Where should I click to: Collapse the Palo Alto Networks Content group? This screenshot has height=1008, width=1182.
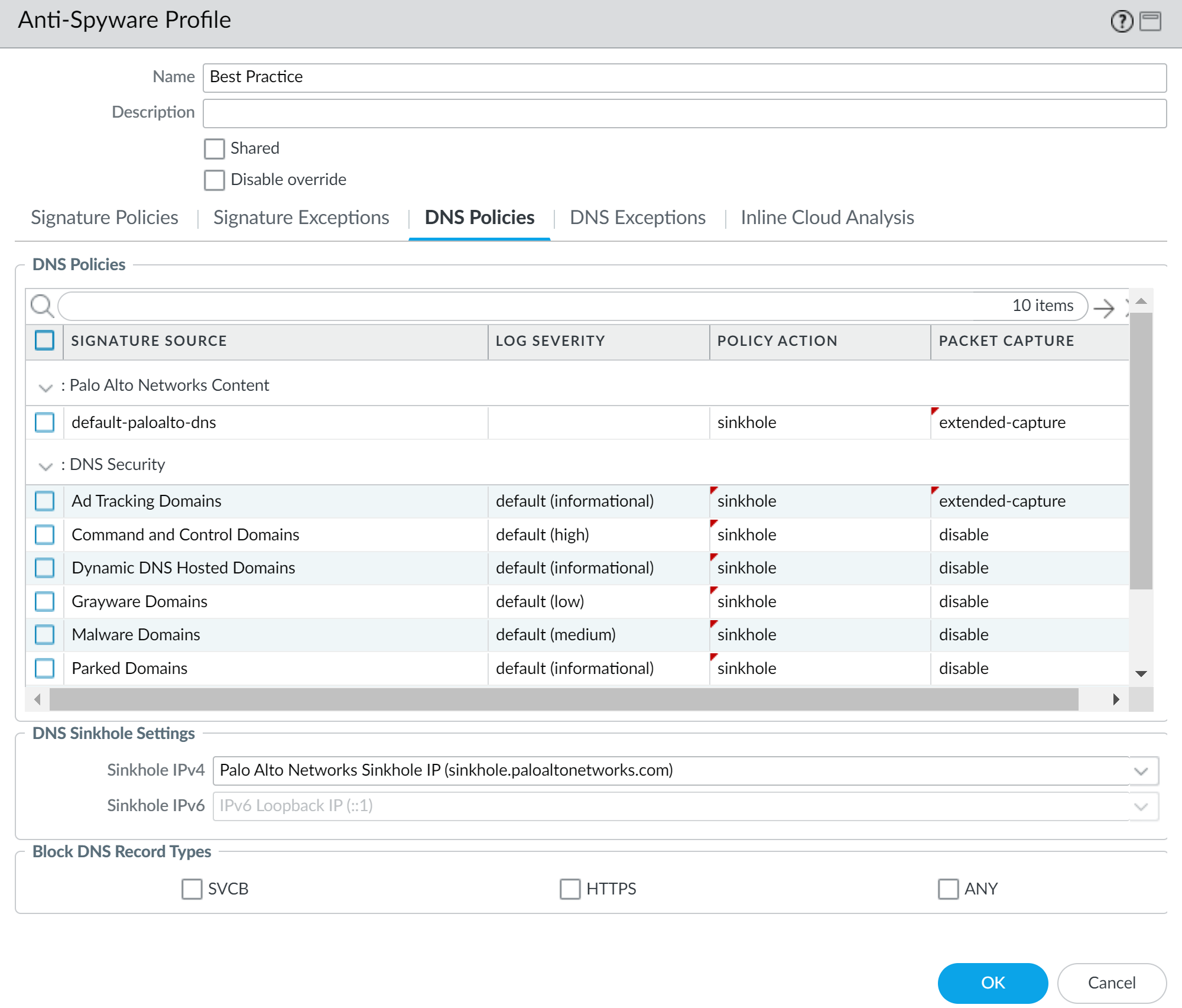pyautogui.click(x=46, y=387)
